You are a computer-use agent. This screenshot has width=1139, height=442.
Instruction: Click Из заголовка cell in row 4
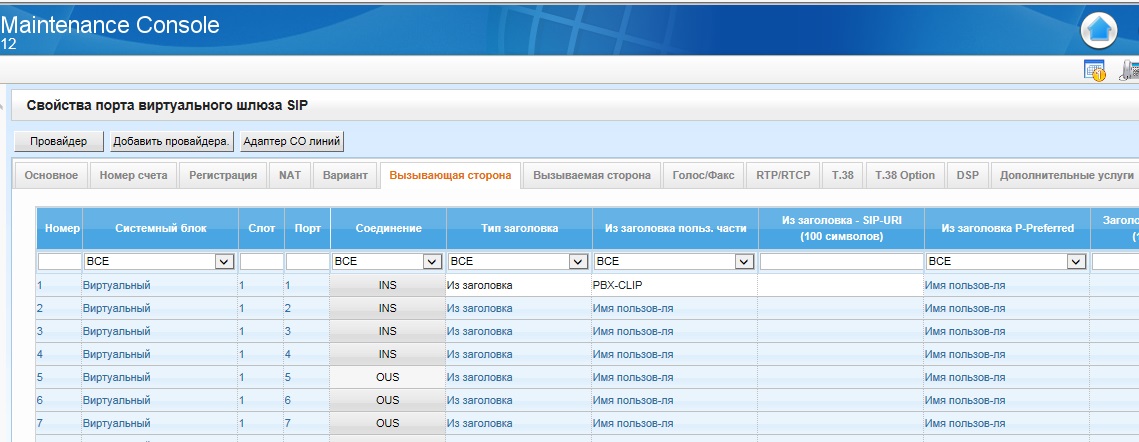coord(519,354)
